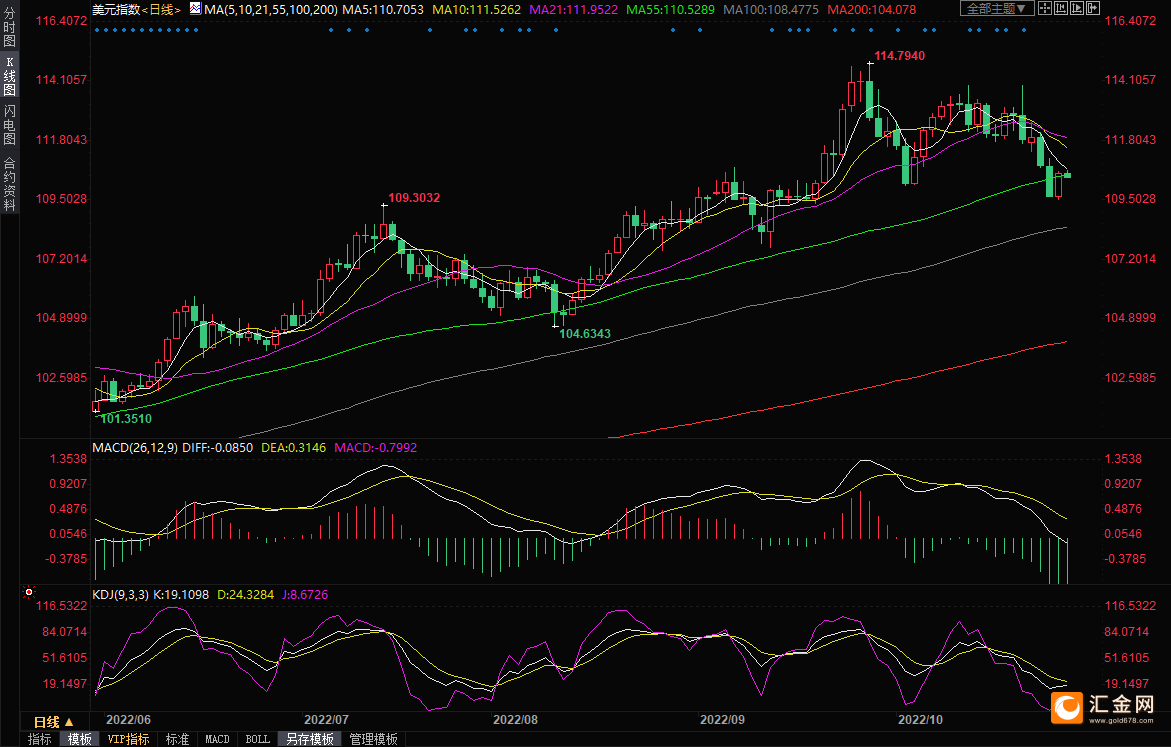Click the 114.7940 high price marker
The width and height of the screenshot is (1171, 747).
tap(899, 56)
